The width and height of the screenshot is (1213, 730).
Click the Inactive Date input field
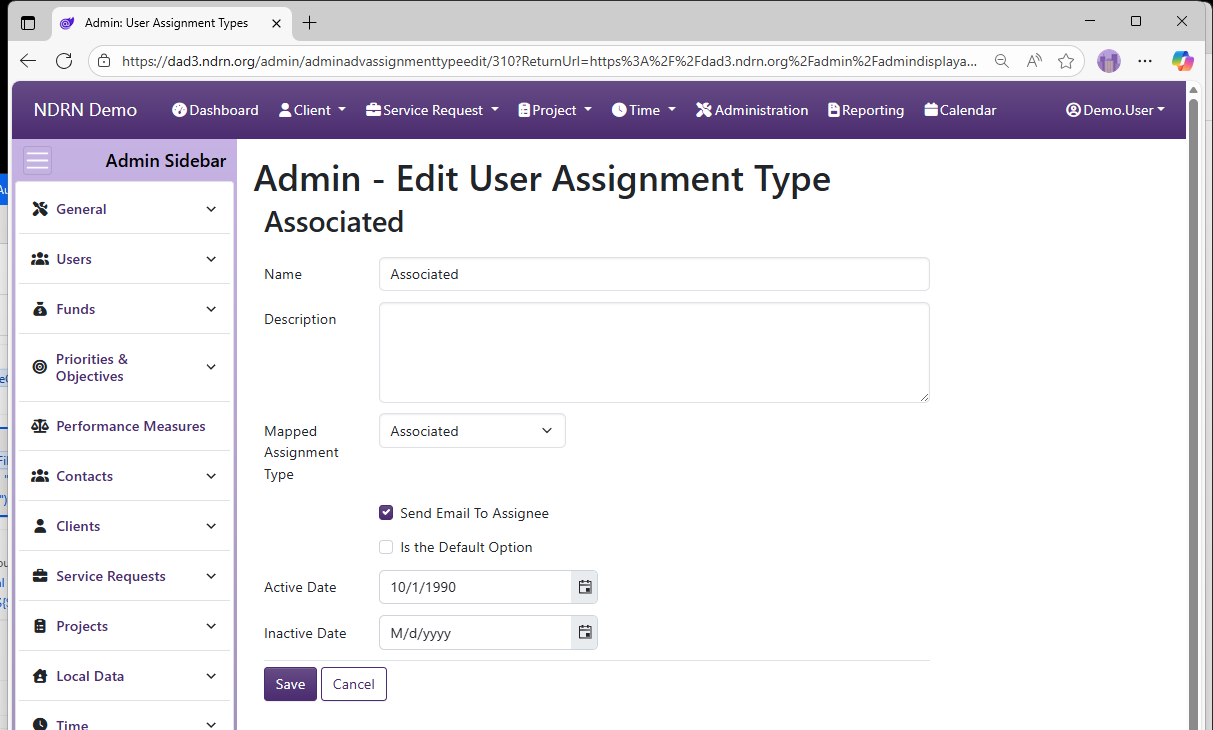(475, 632)
